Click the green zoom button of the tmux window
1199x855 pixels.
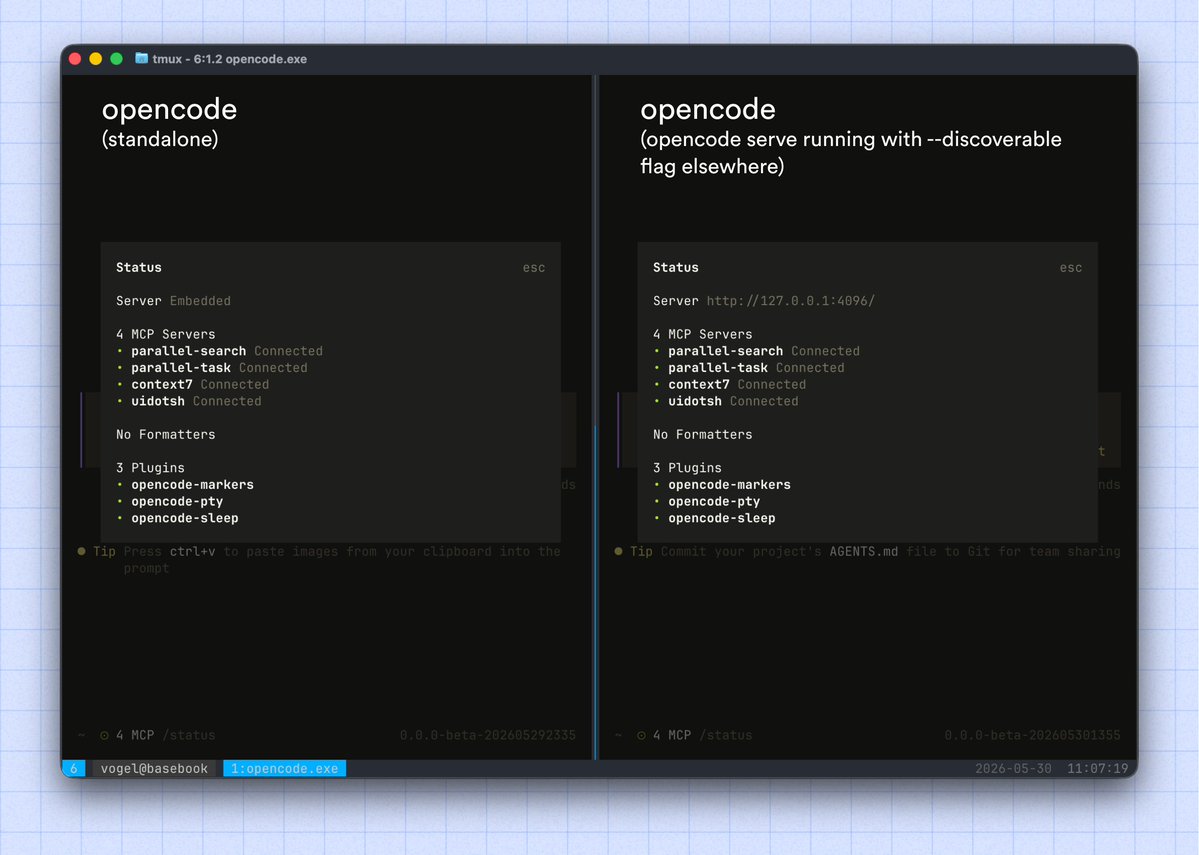pos(116,59)
